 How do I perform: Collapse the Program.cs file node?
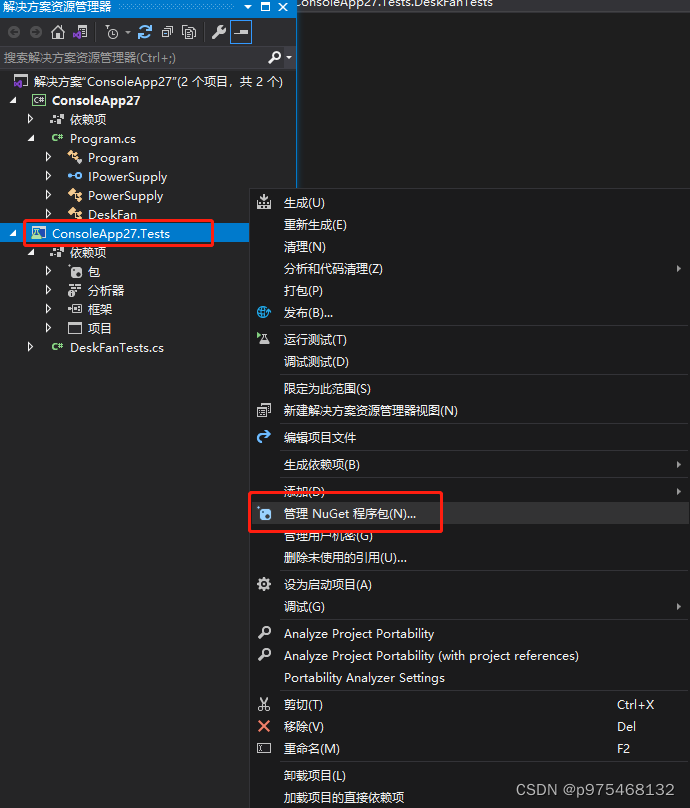click(31, 139)
